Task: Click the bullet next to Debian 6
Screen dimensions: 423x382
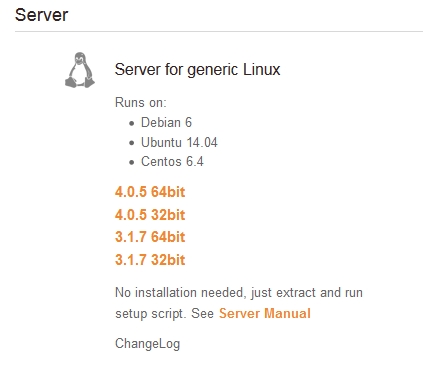Action: pyautogui.click(x=132, y=123)
